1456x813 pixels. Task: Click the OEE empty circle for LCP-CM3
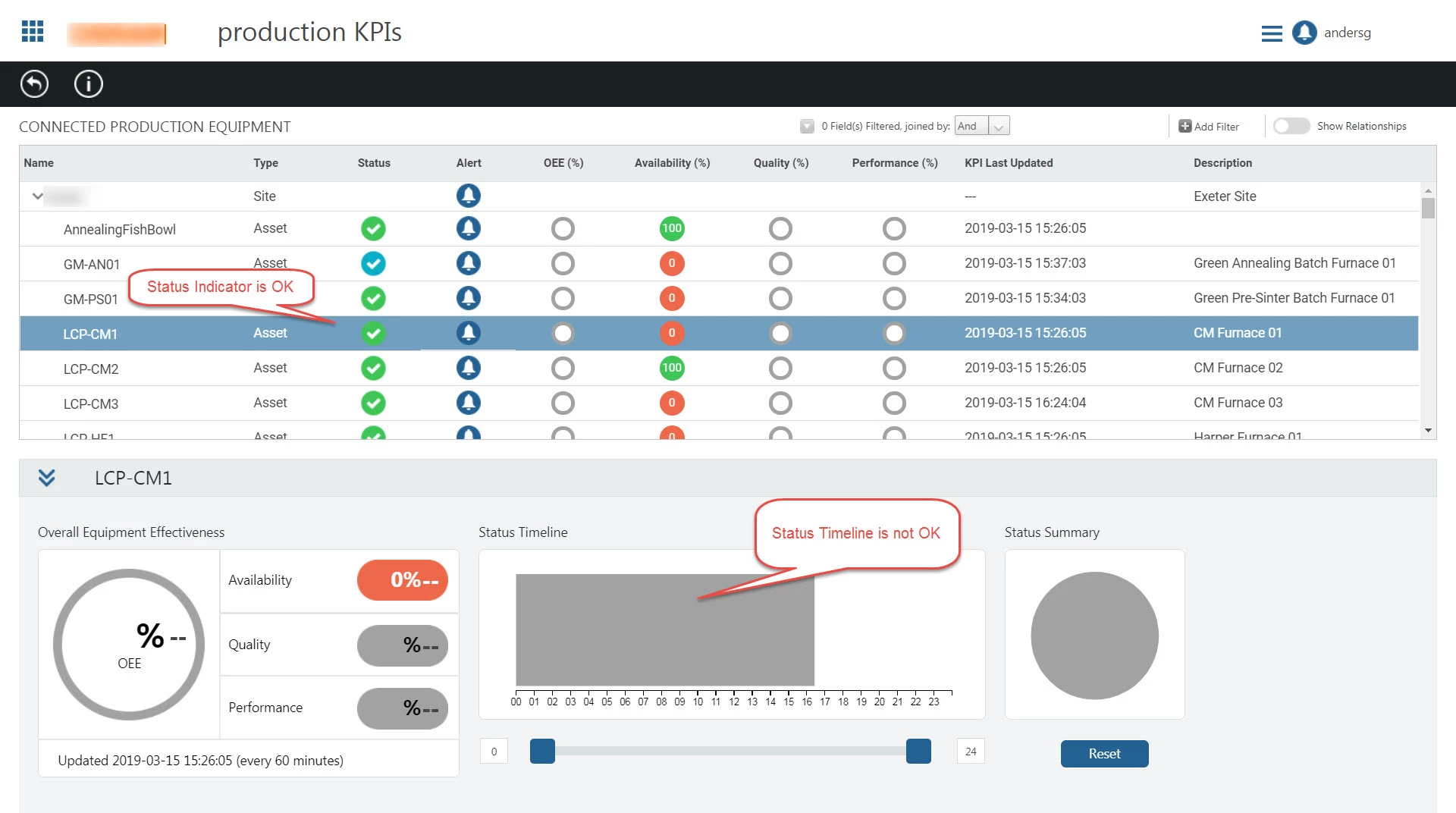click(563, 403)
